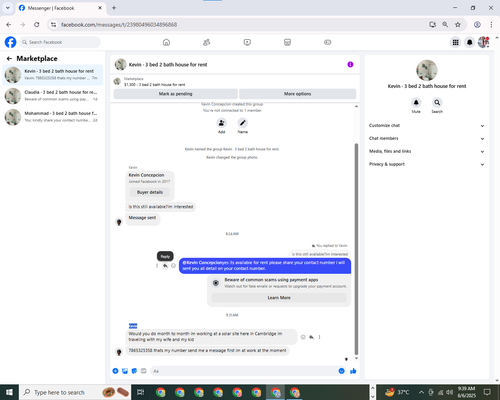
Task: Open the Marketplace icon in top navigation
Action: [287, 42]
